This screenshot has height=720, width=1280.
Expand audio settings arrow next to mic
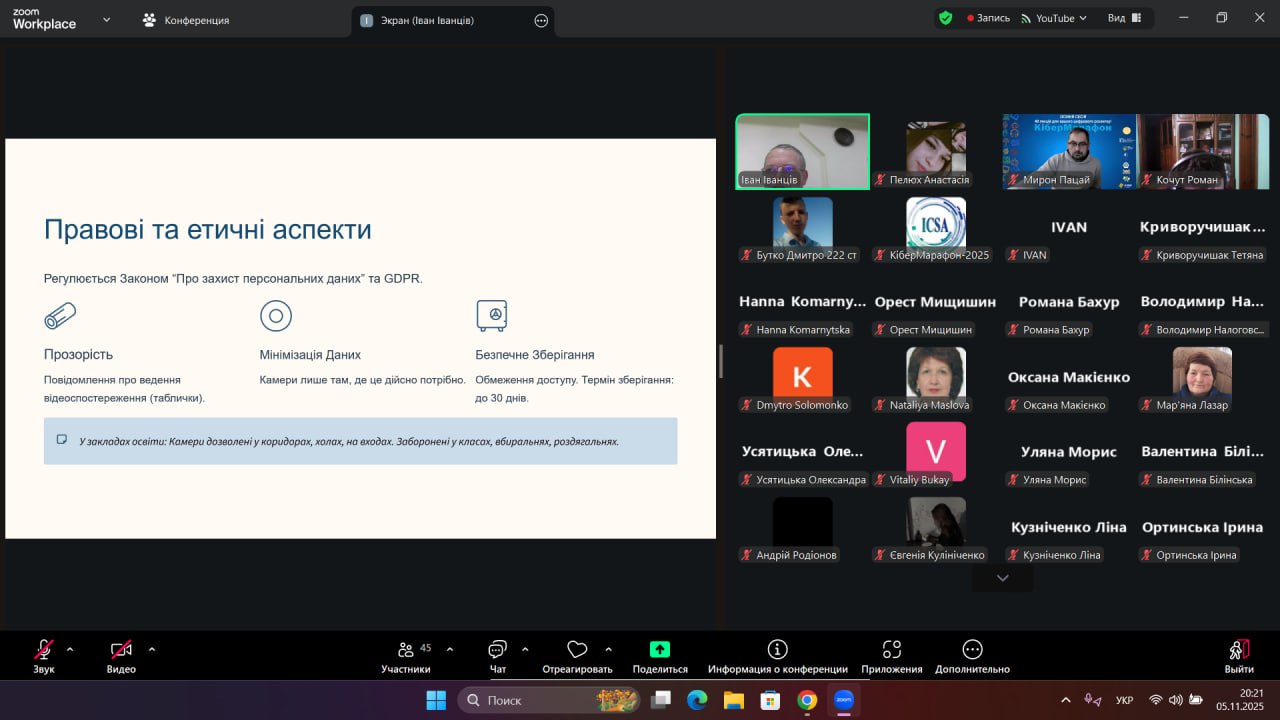(x=70, y=649)
